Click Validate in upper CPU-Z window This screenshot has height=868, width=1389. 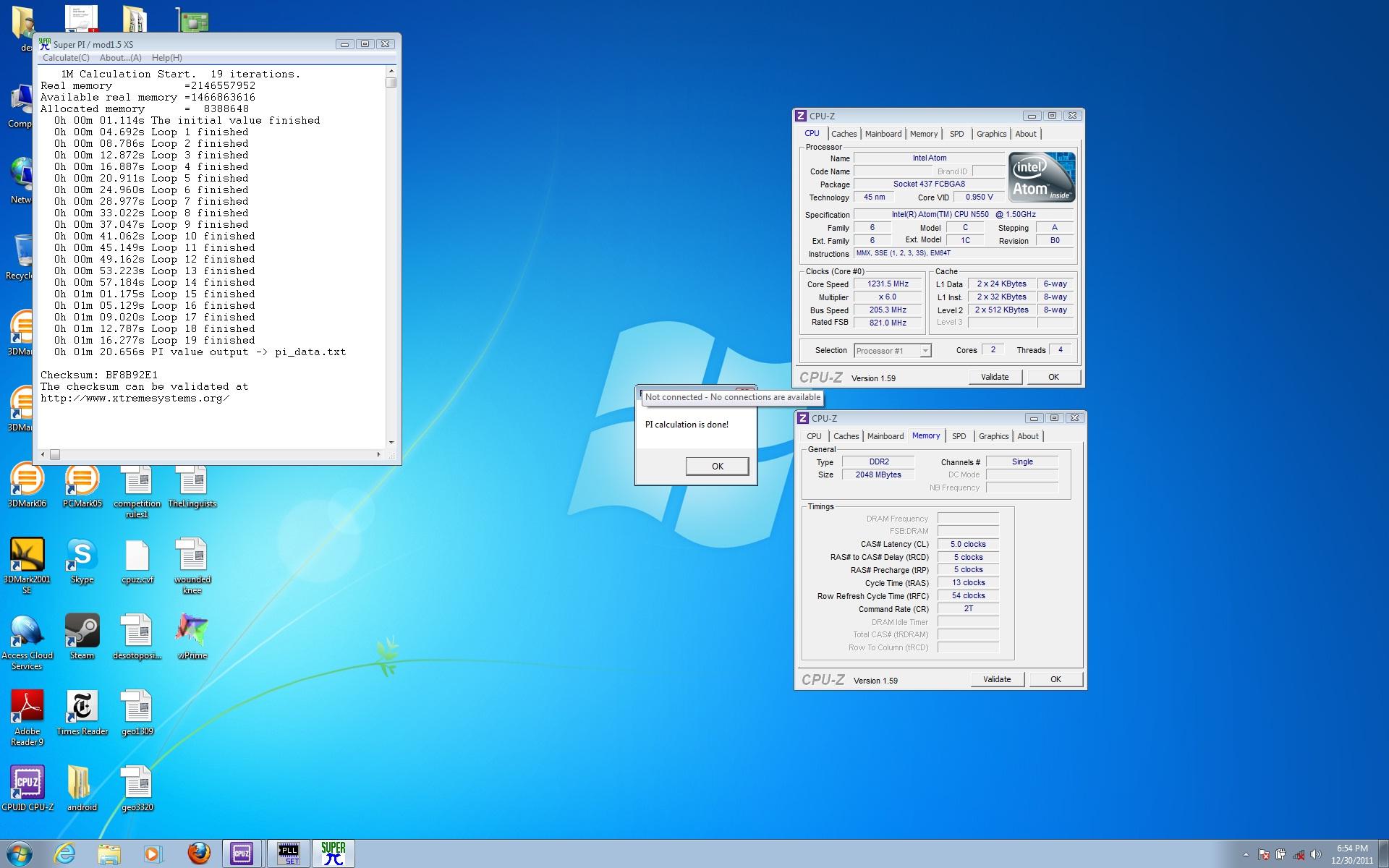coord(995,377)
